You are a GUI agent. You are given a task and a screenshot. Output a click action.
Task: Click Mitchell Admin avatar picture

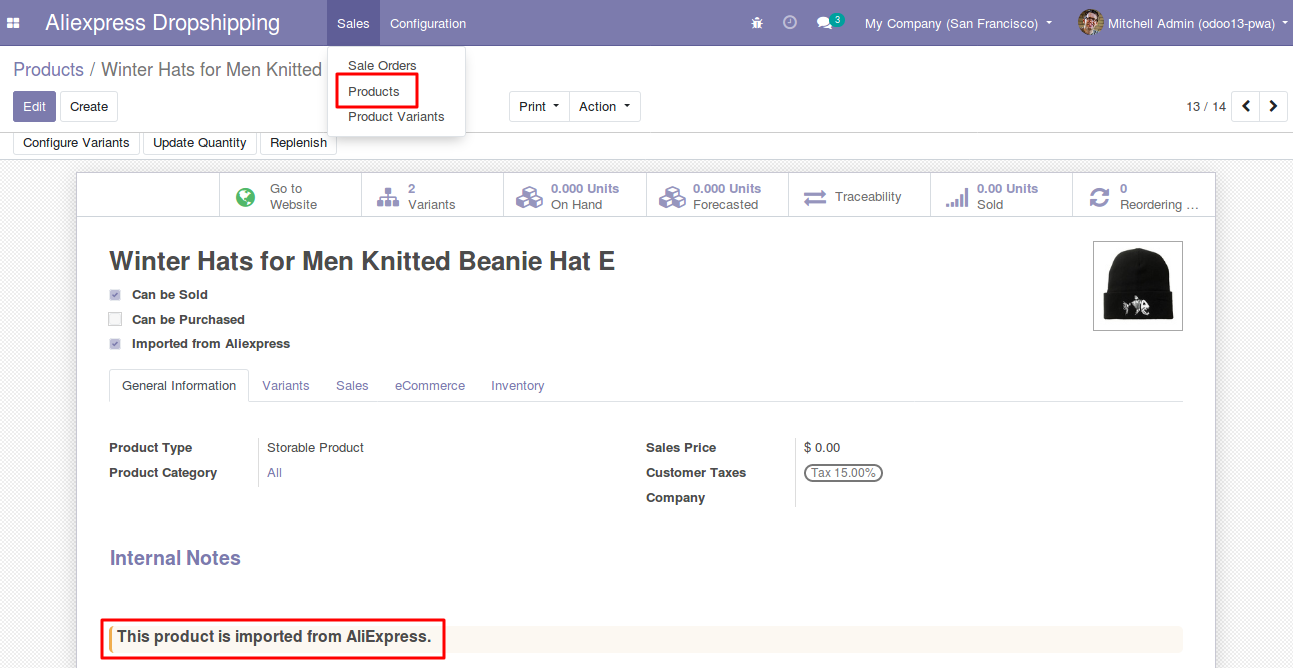(x=1090, y=23)
